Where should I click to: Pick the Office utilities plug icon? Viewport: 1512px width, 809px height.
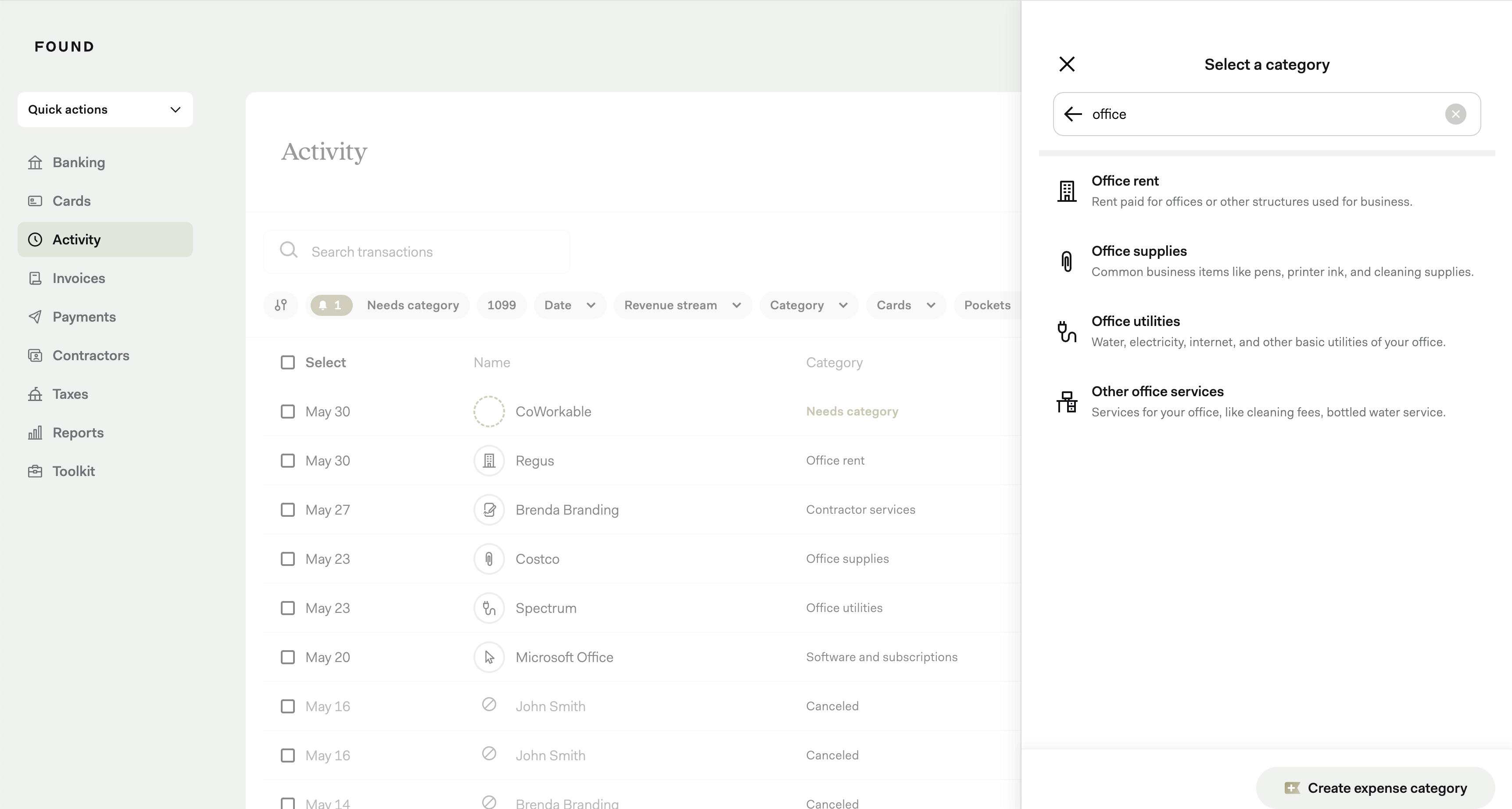1067,332
